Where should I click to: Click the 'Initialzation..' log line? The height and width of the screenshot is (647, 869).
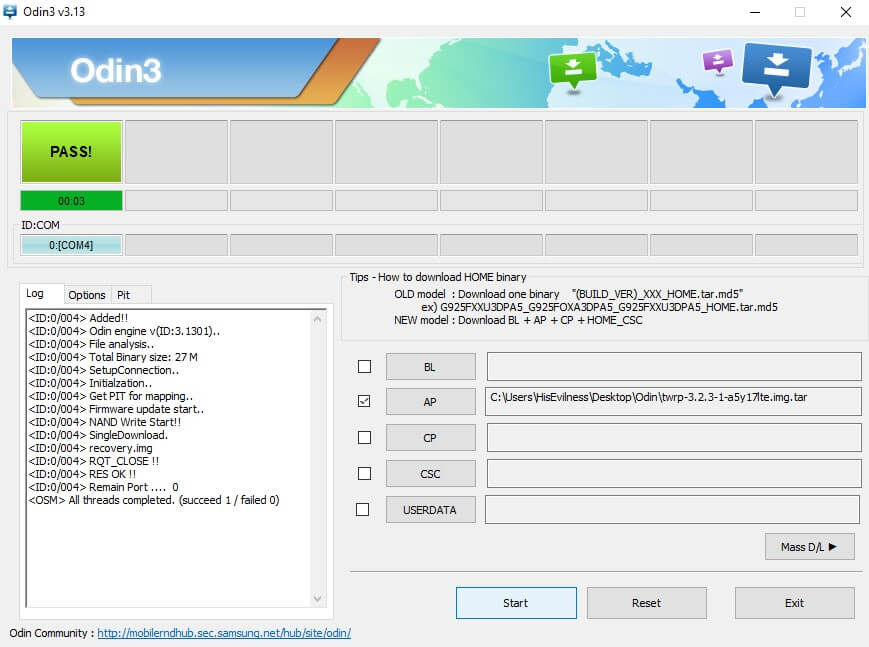pyautogui.click(x=90, y=383)
